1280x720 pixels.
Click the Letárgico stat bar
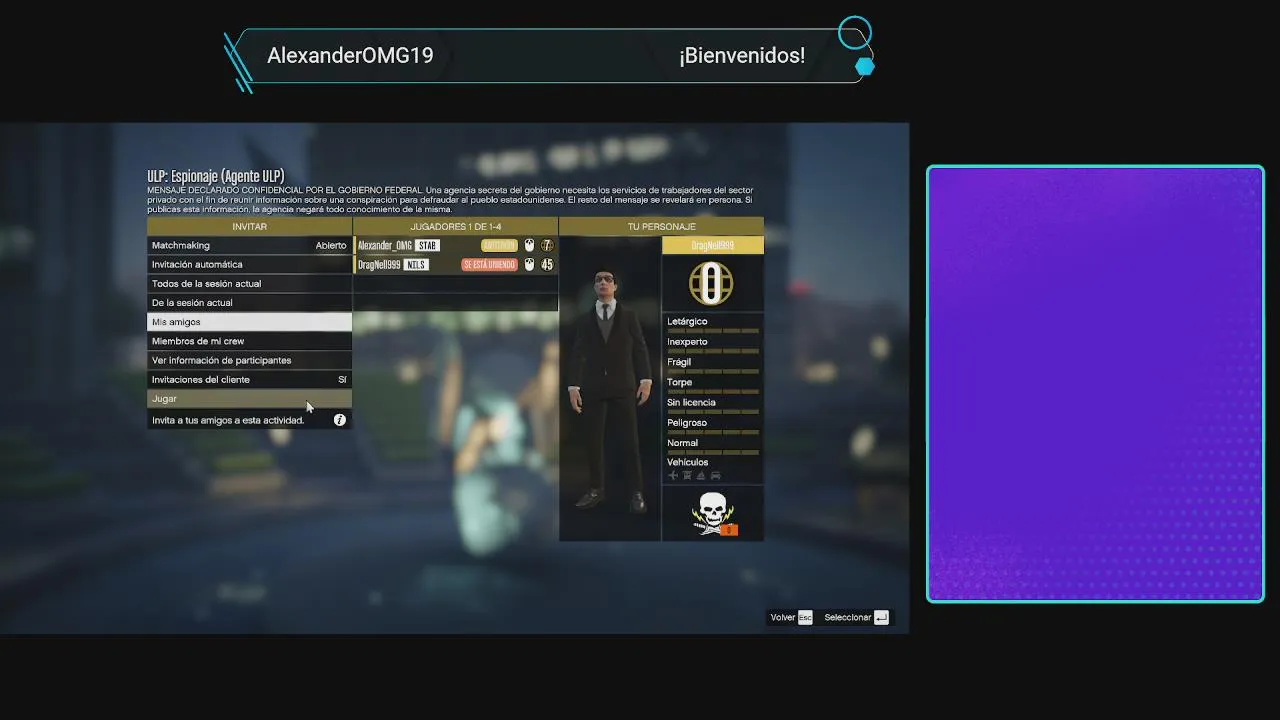click(x=713, y=330)
